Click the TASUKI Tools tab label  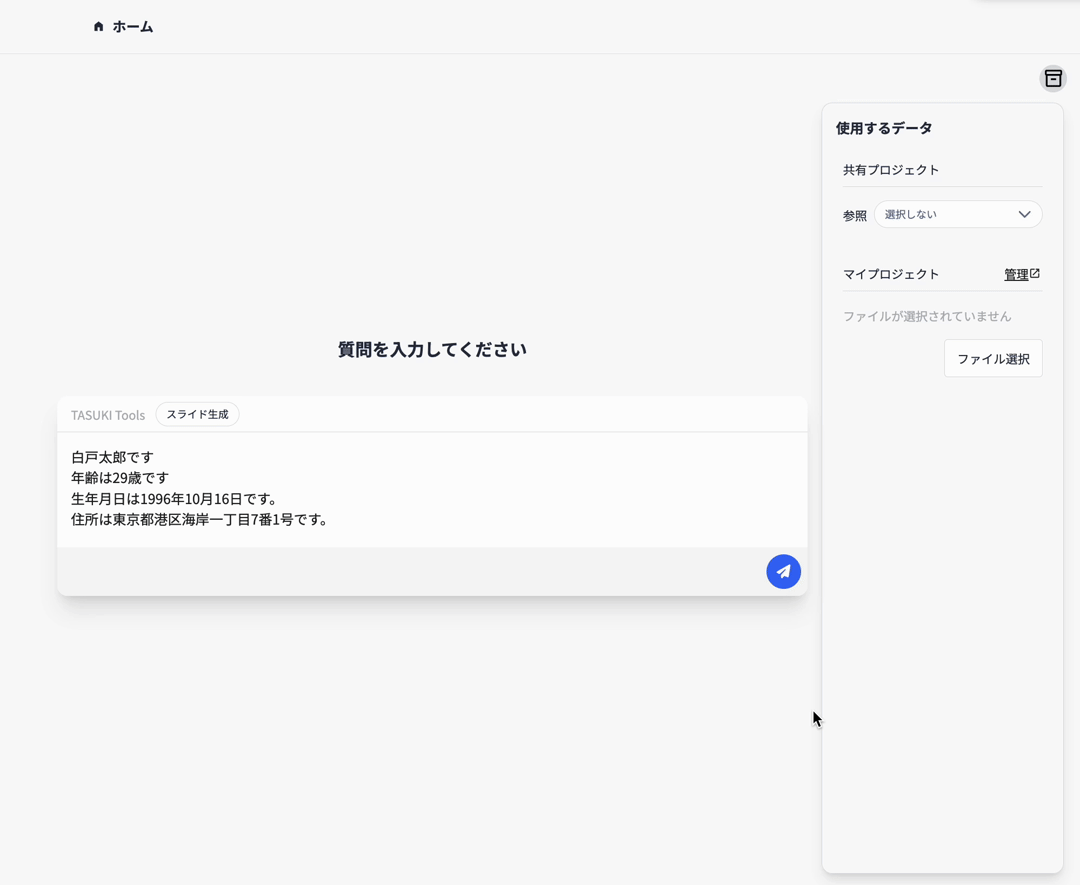coord(107,414)
